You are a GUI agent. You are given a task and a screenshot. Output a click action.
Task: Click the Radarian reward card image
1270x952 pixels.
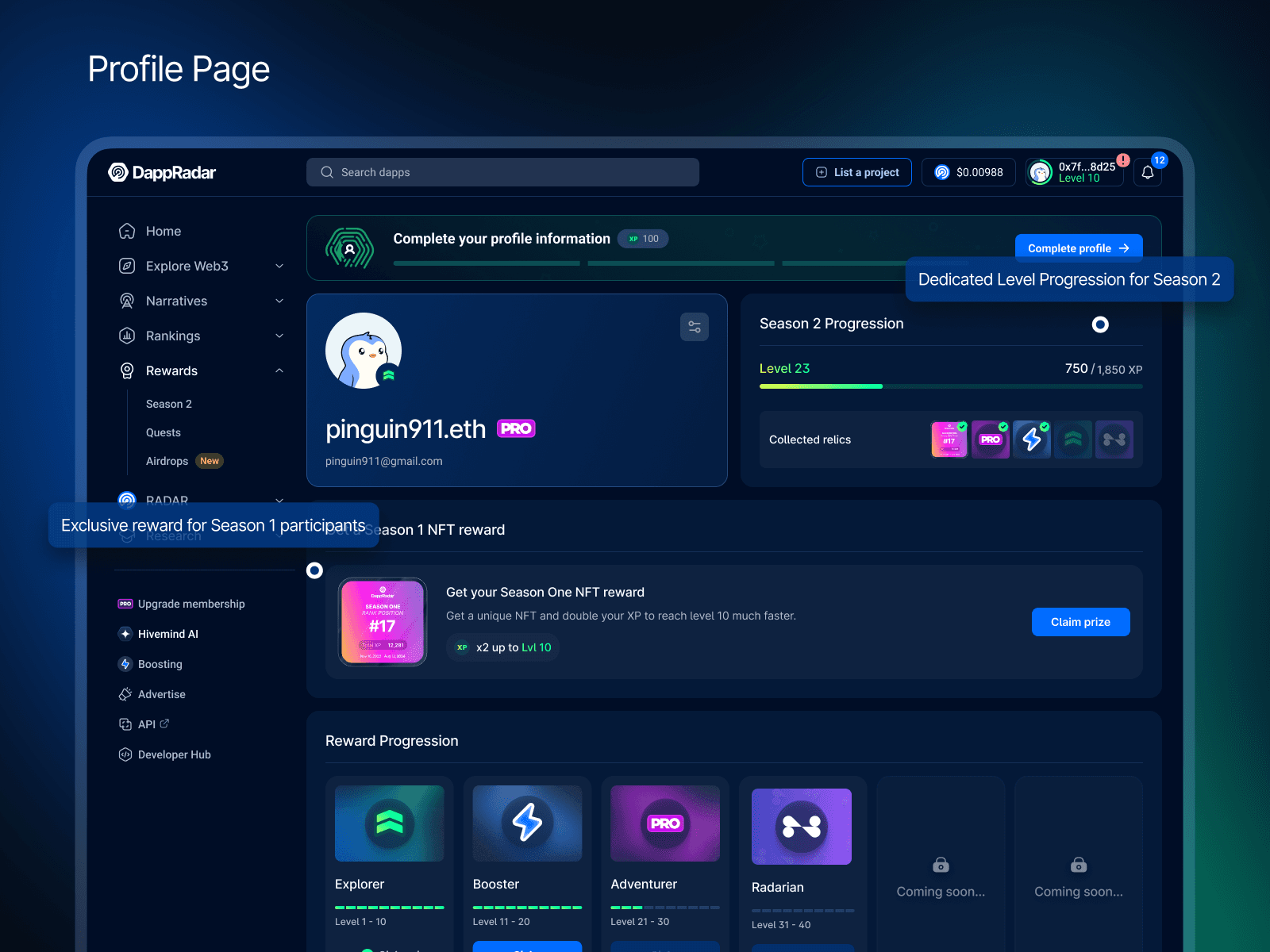[x=802, y=827]
